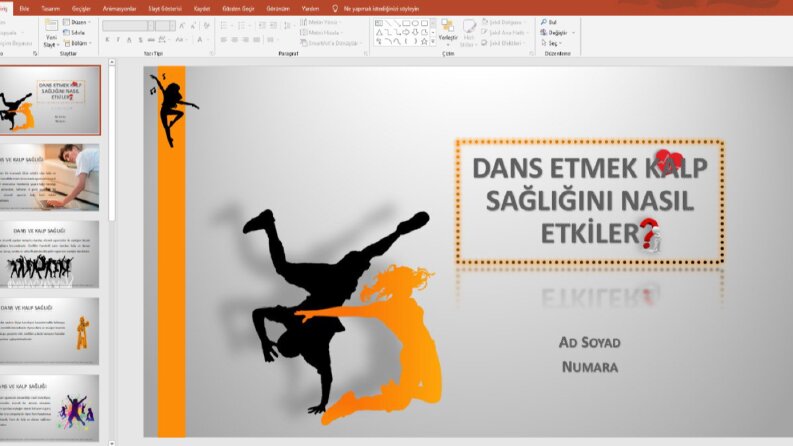Switch to Animasyonlar tab
This screenshot has height=446, width=793.
(x=119, y=9)
